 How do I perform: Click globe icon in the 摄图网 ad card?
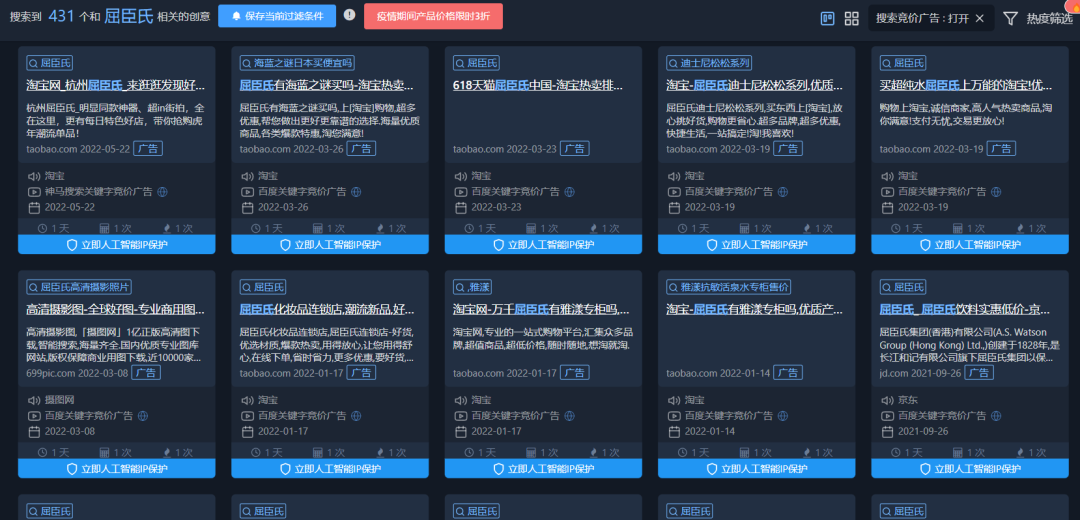(143, 415)
